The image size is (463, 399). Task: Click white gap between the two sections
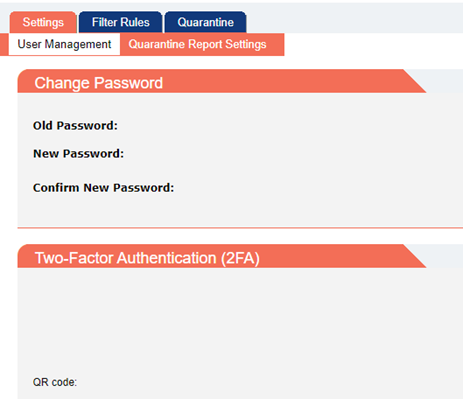click(240, 236)
